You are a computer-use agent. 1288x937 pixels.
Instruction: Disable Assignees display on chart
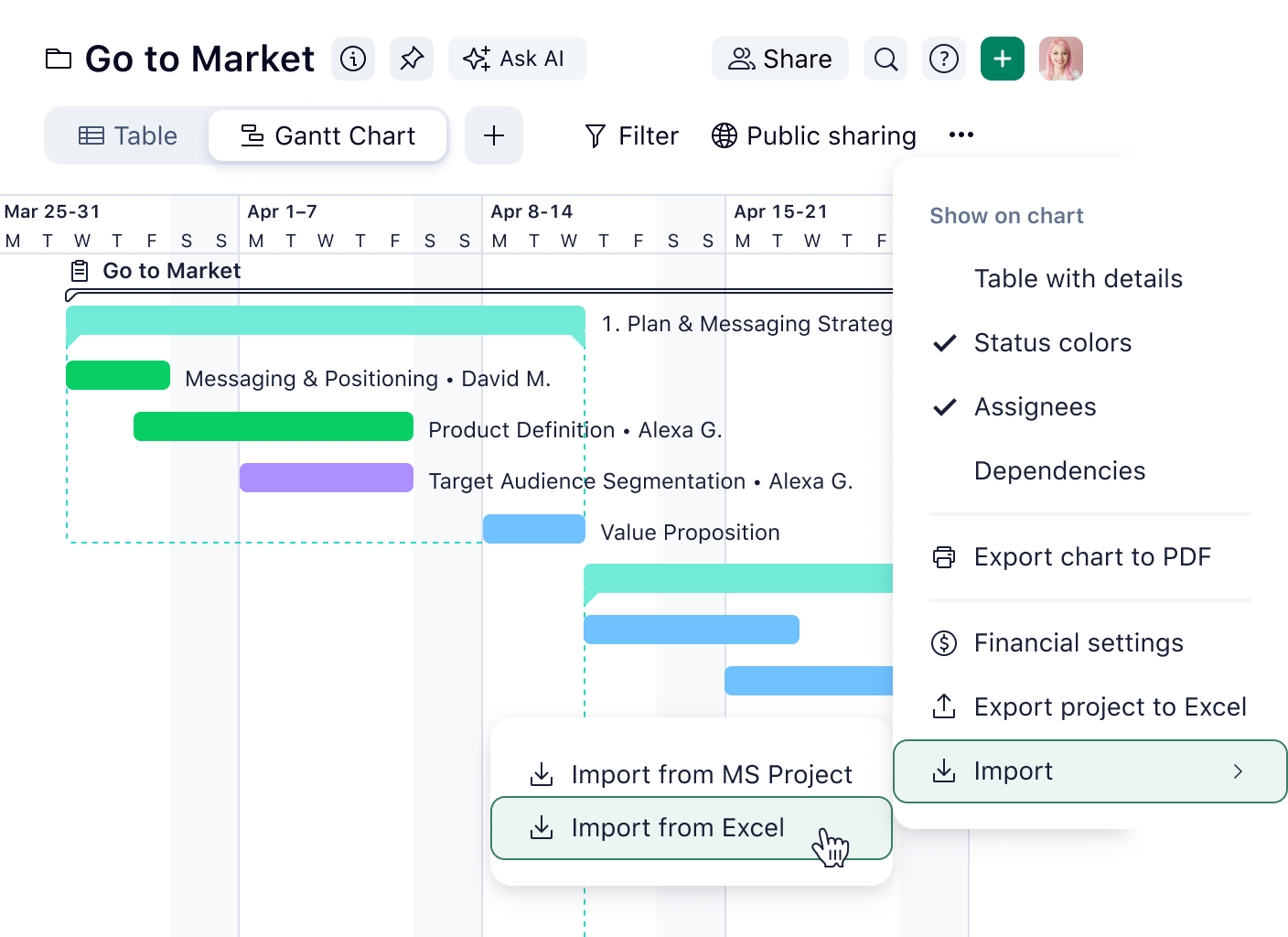(x=1035, y=407)
